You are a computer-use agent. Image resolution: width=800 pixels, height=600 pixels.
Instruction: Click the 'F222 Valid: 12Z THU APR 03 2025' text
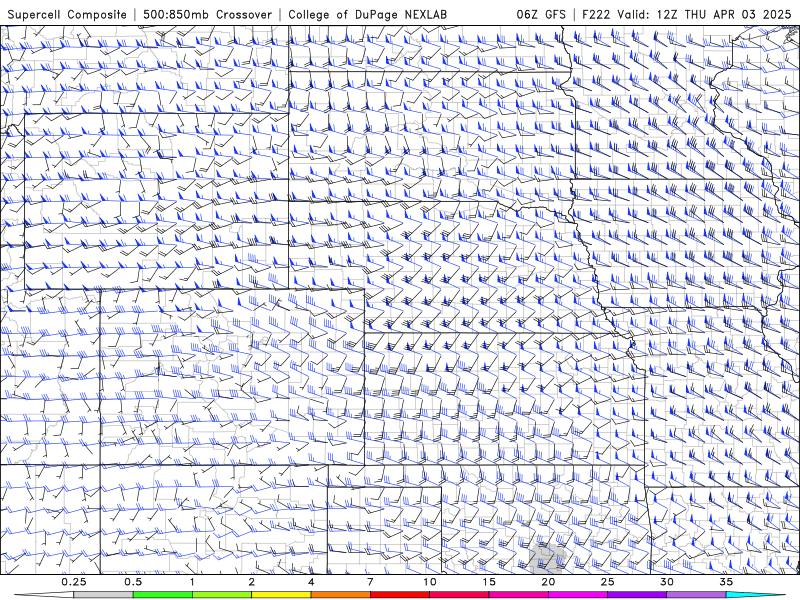[x=687, y=14]
